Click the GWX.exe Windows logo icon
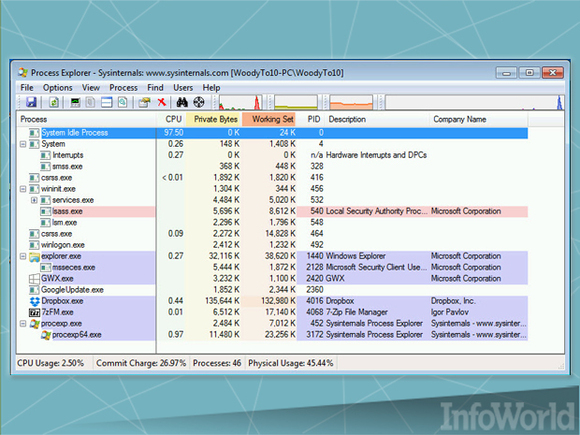Image resolution: width=580 pixels, height=435 pixels. [35, 279]
